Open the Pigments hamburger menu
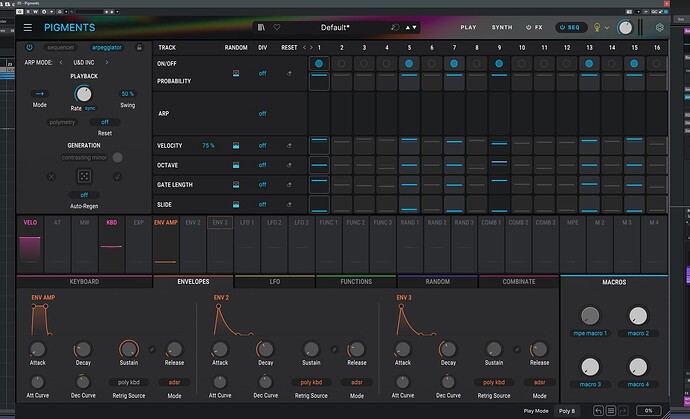Viewport: 690px width, 419px height. 28,27
